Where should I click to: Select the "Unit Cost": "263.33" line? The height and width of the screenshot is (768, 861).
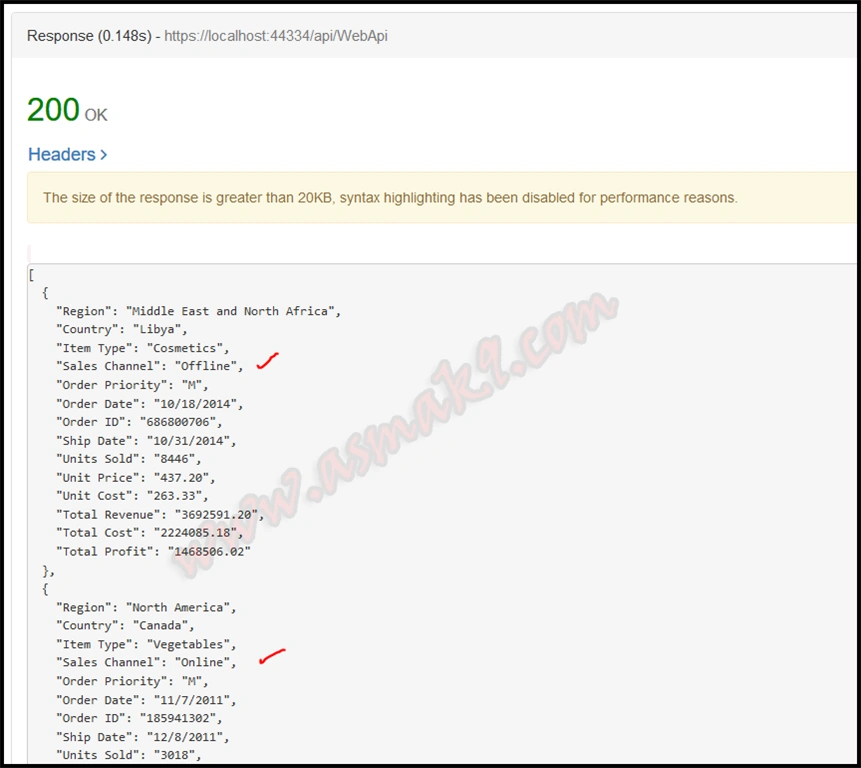coord(132,496)
